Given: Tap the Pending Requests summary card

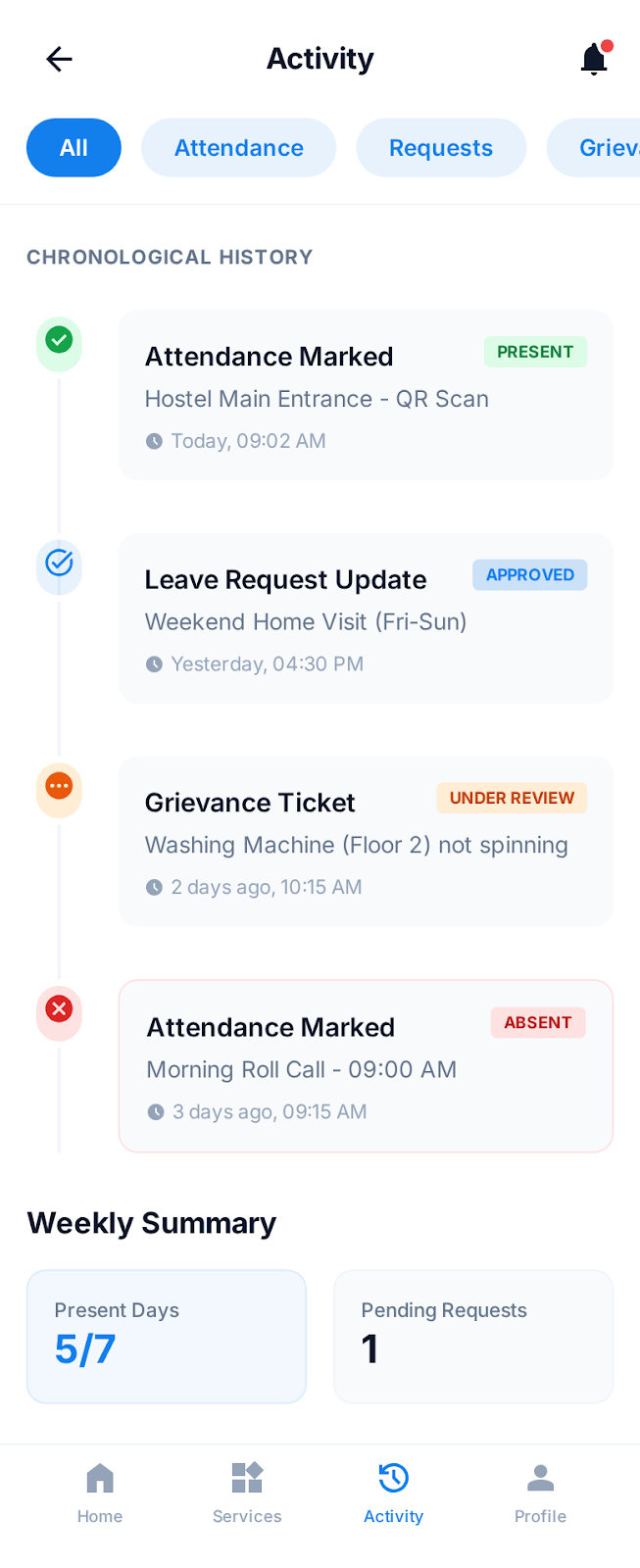Looking at the screenshot, I should click(x=473, y=1337).
